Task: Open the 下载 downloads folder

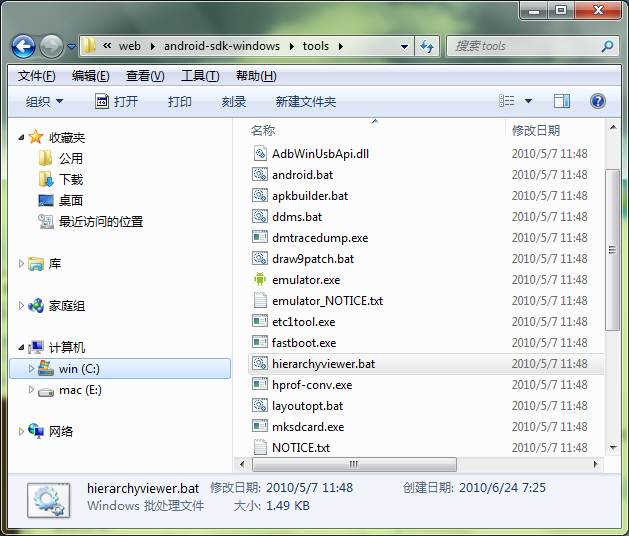Action: click(x=61, y=179)
